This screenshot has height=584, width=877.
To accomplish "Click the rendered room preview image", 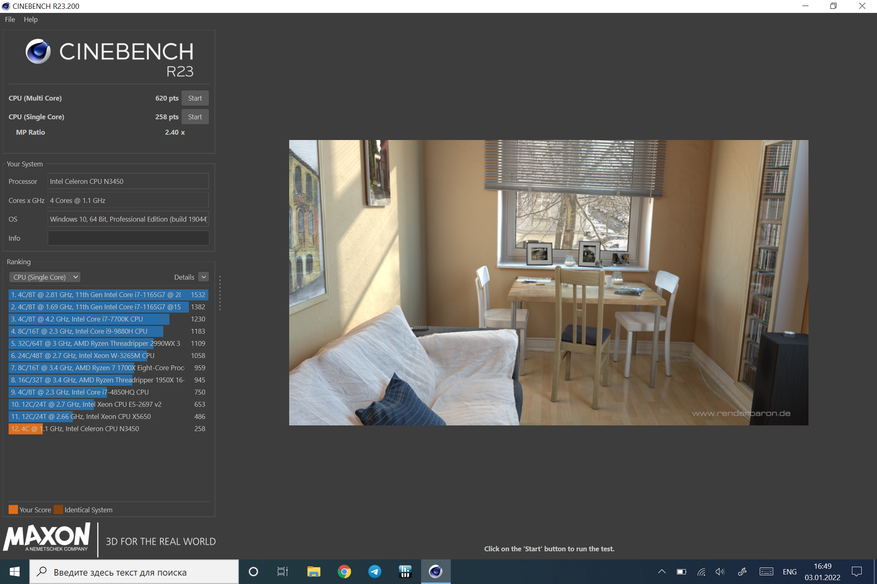I will point(548,282).
